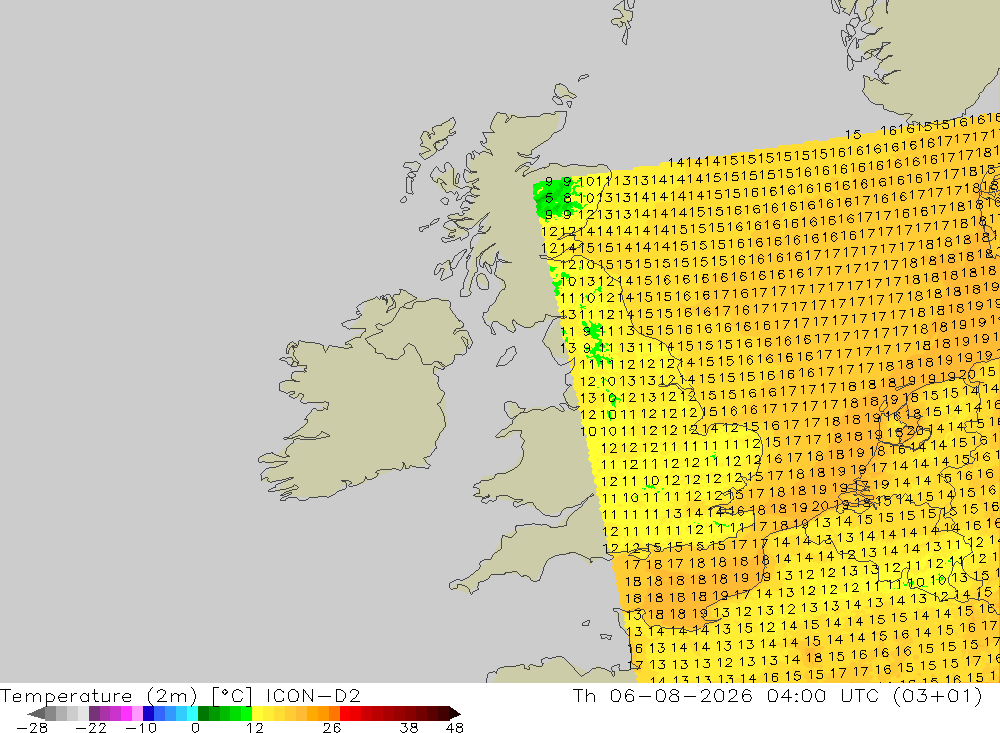
Task: Click the "0" legend label
Action: coord(196,727)
